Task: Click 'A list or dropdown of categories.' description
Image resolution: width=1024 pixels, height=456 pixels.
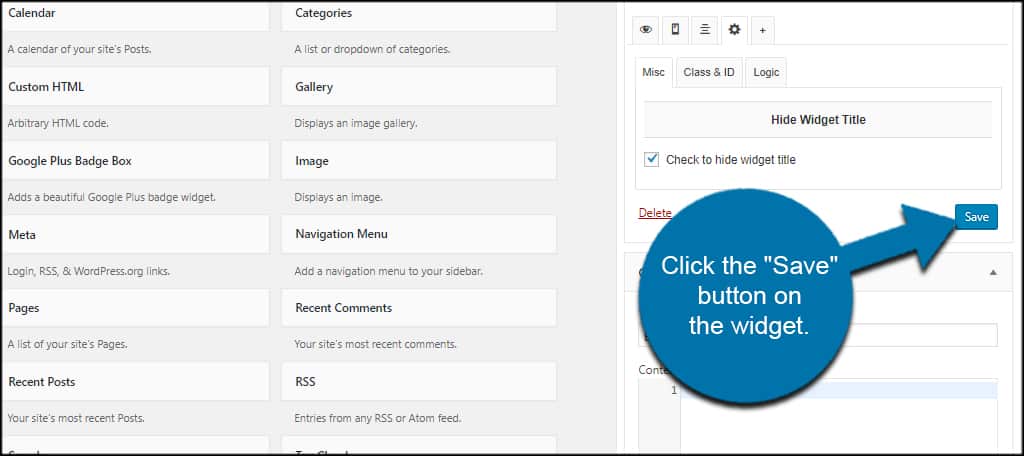Action: point(372,49)
